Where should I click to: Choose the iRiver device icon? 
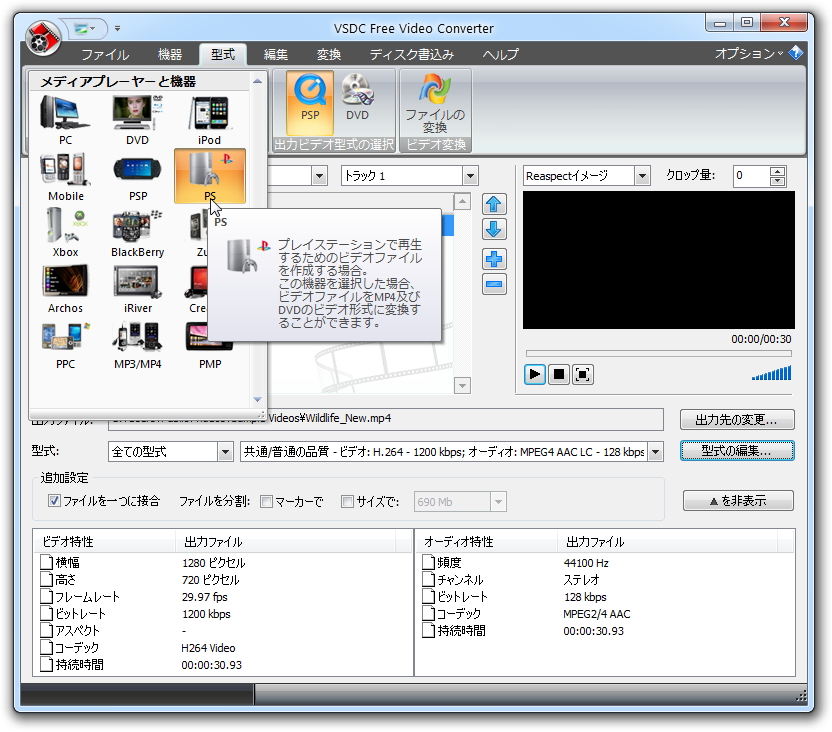[137, 289]
